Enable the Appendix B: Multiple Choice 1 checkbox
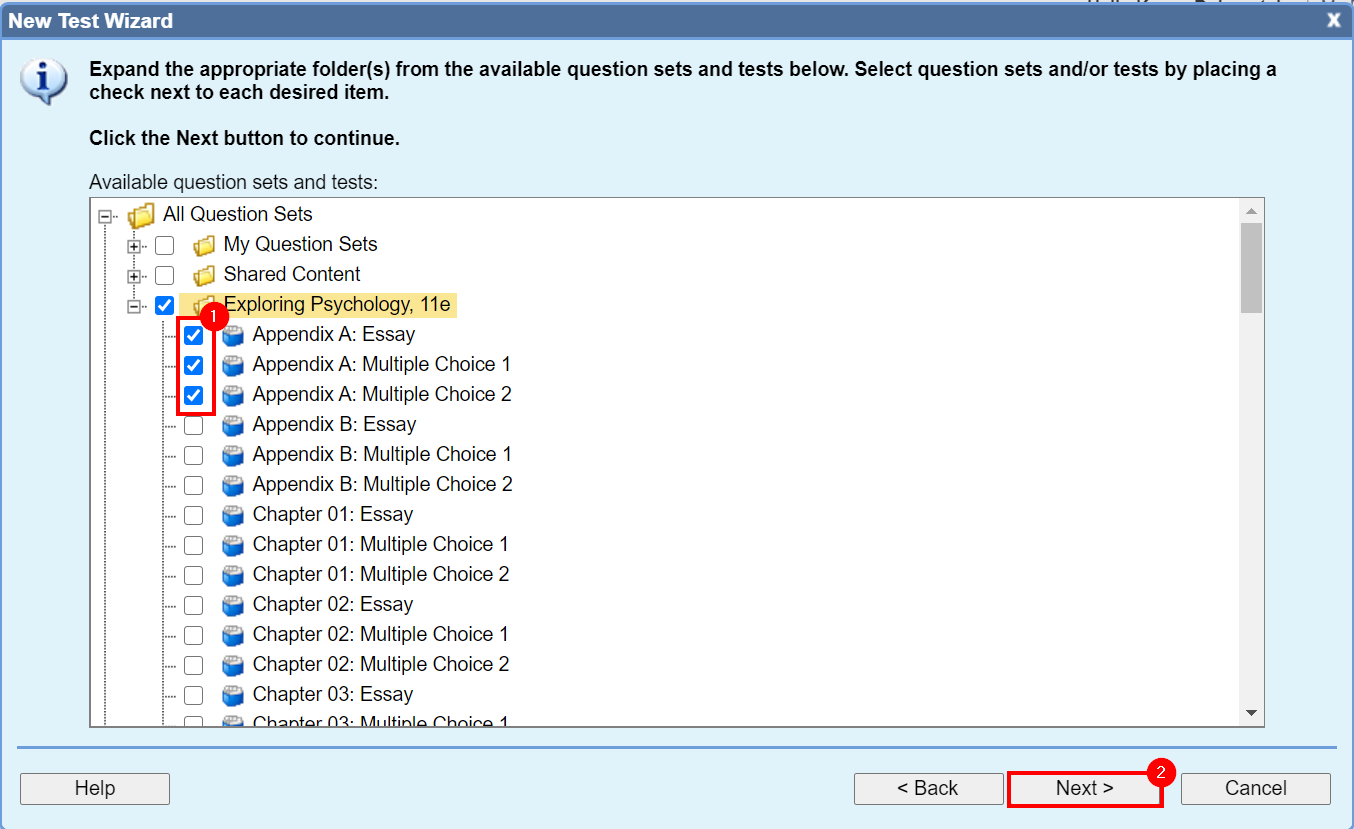Image resolution: width=1354 pixels, height=829 pixels. tap(192, 455)
